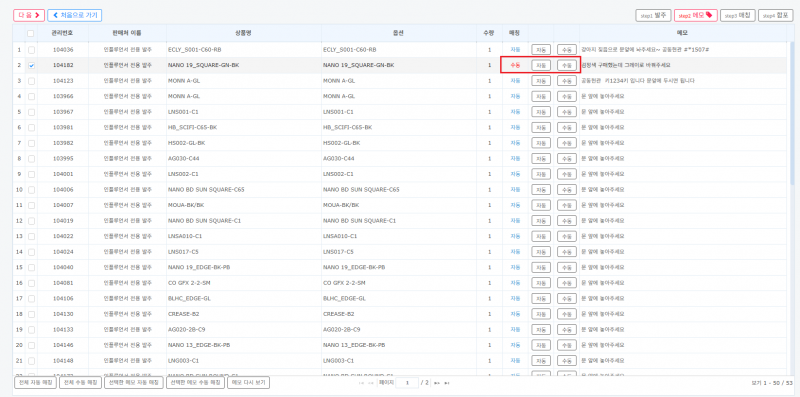Check the checkbox for order 104006

point(32,189)
